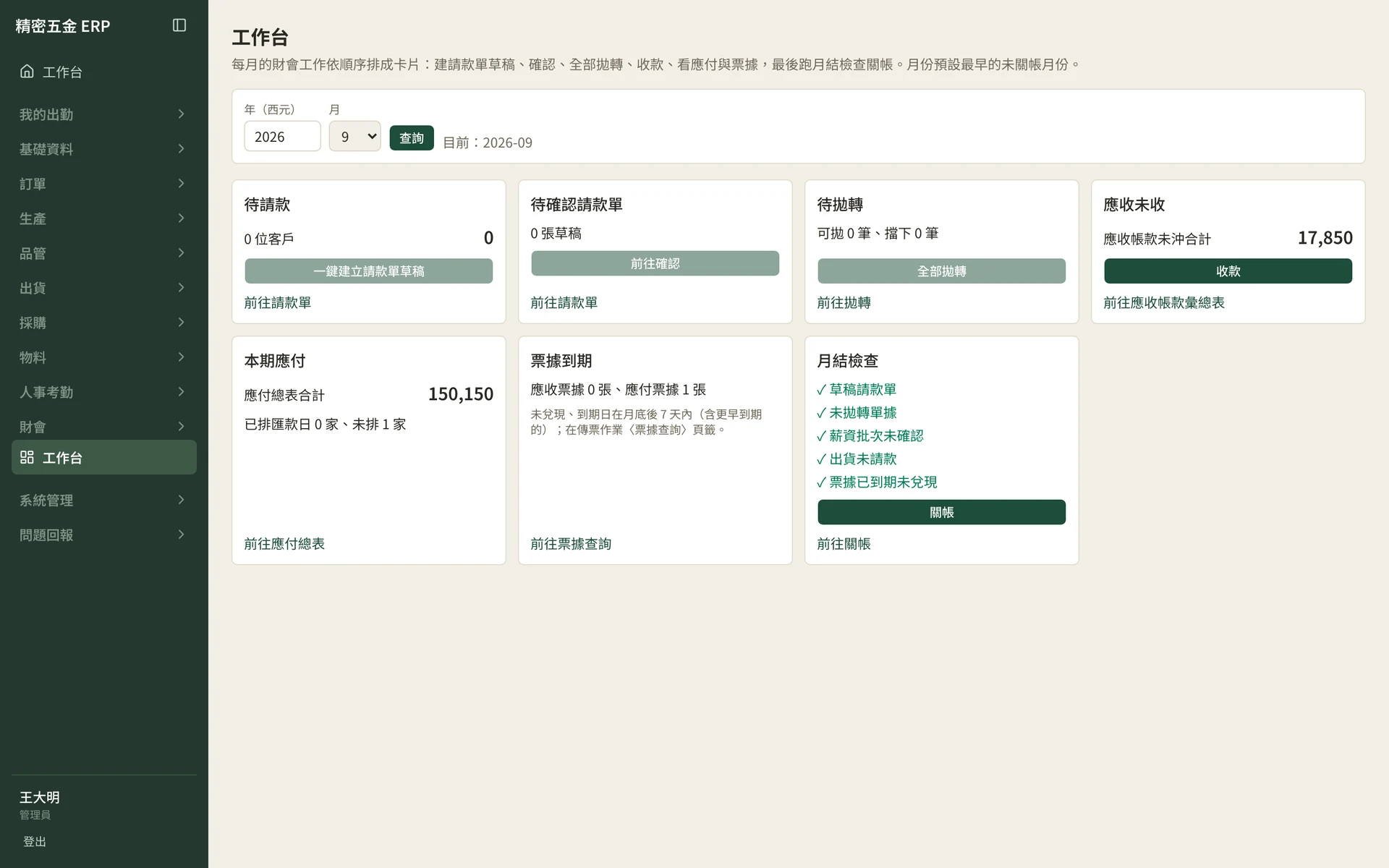
Task: Expand the 採購 menu chevron
Action: pos(181,323)
